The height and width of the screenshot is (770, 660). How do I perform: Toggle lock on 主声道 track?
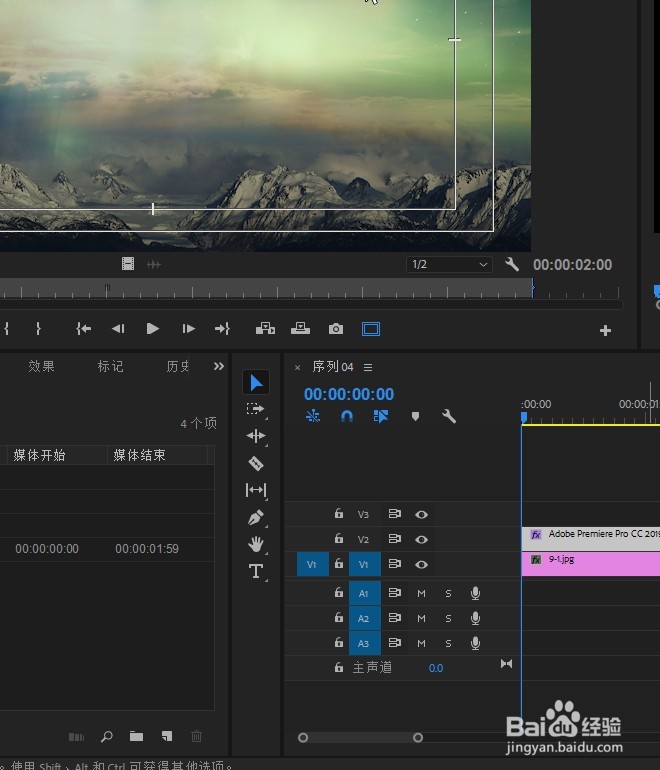coord(339,667)
